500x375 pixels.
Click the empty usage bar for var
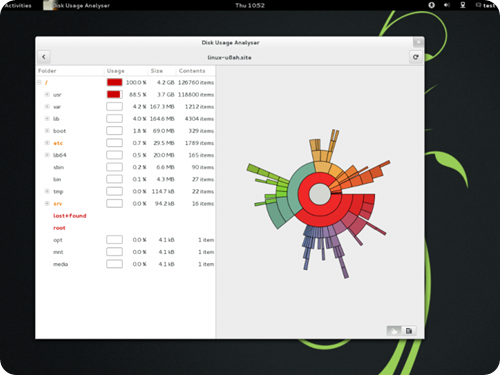click(114, 107)
